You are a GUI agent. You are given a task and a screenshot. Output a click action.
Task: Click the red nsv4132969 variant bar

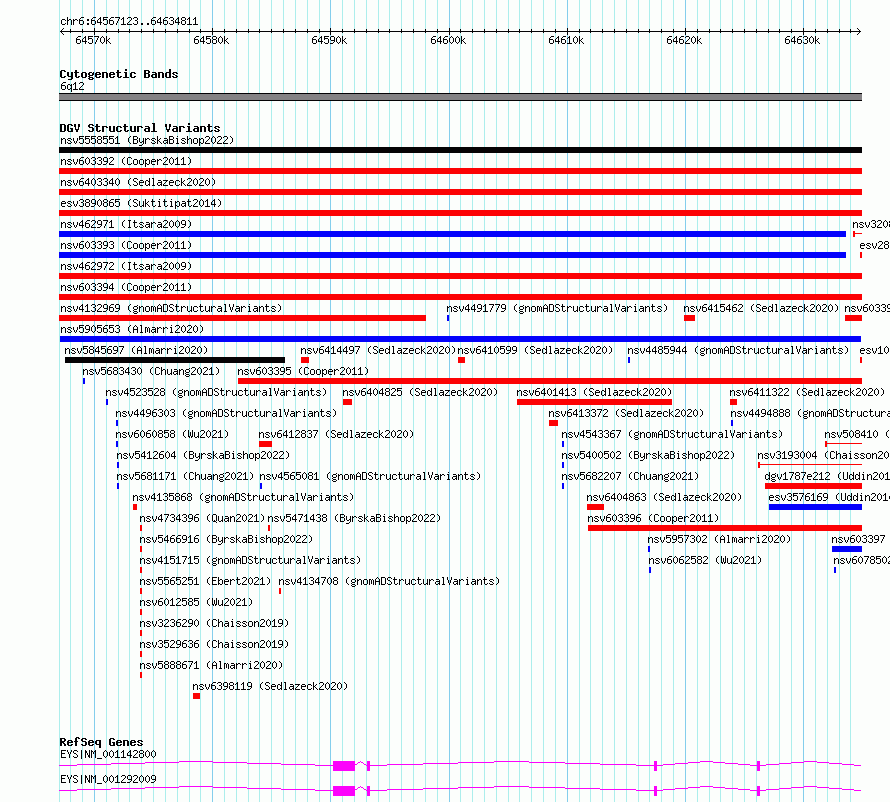(242, 318)
